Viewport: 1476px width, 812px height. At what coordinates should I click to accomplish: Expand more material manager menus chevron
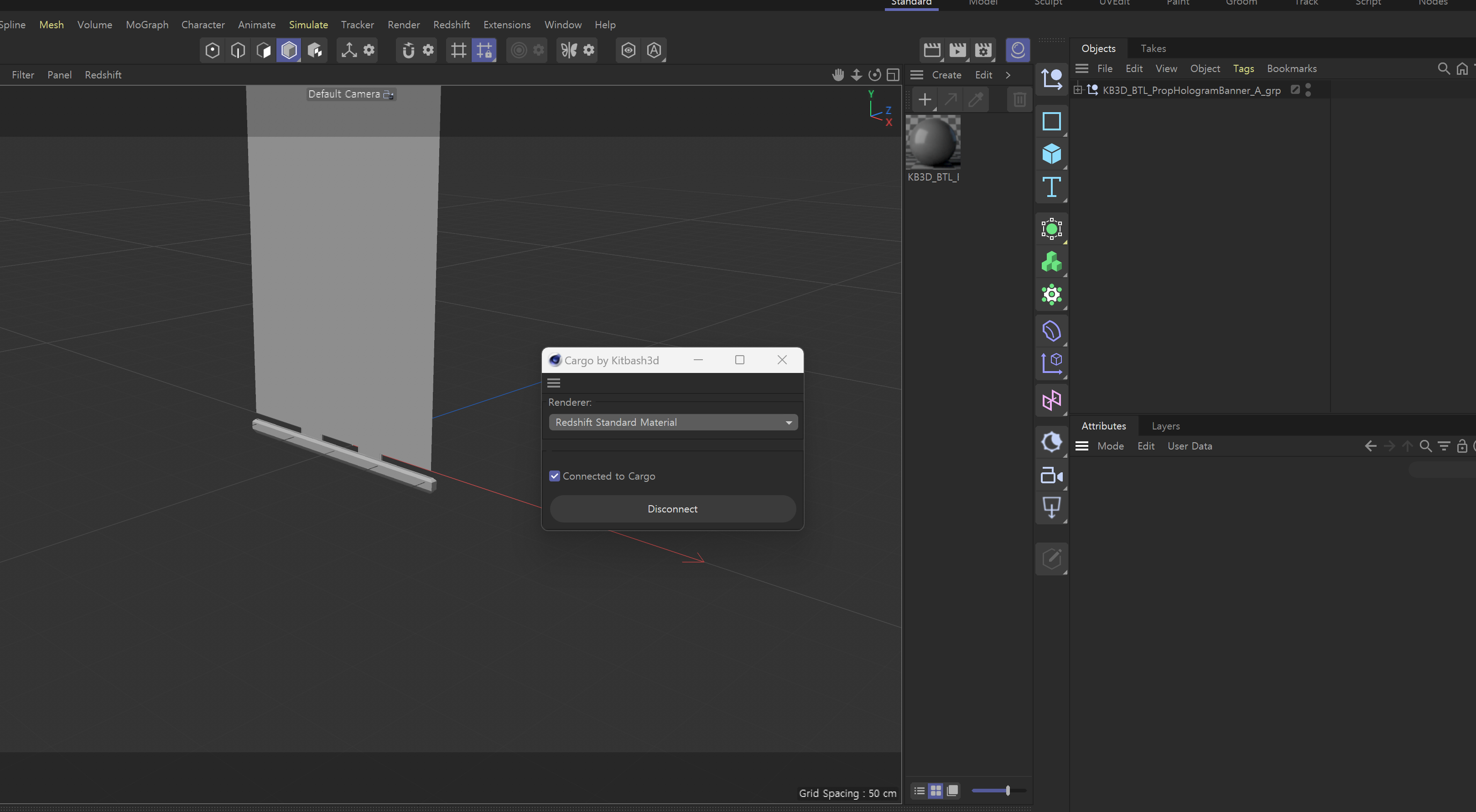[x=1008, y=75]
